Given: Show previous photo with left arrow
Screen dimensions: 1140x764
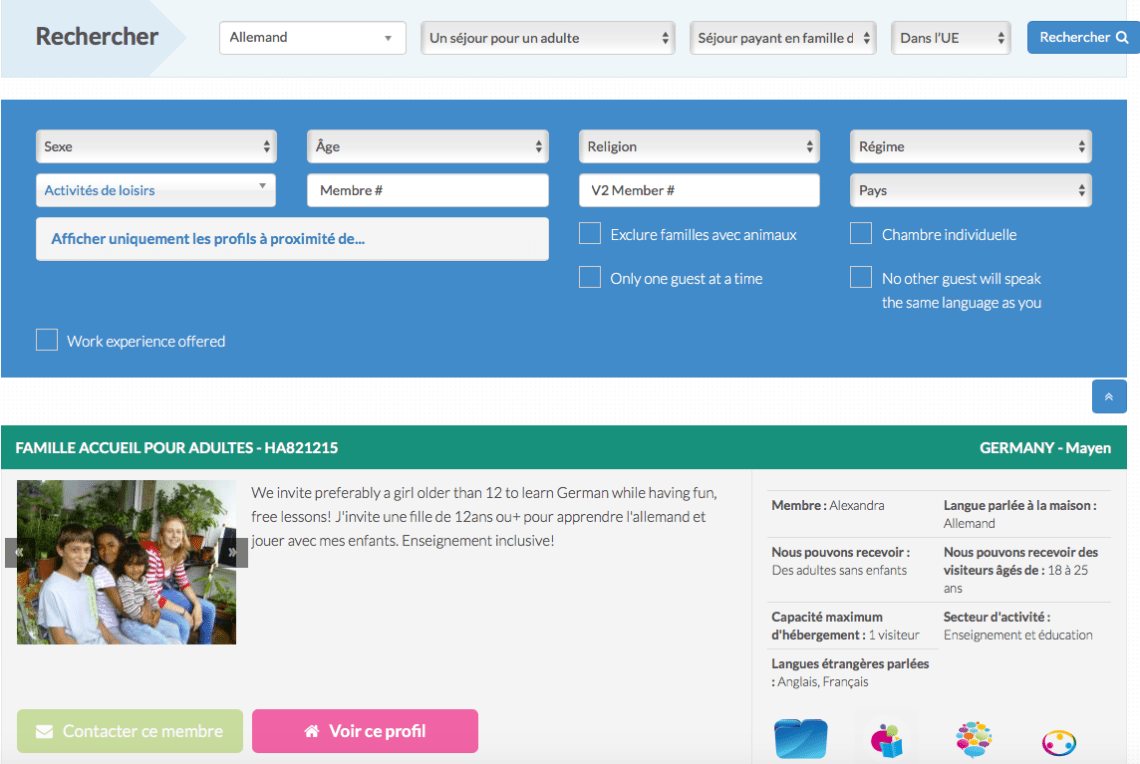Looking at the screenshot, I should point(17,551).
